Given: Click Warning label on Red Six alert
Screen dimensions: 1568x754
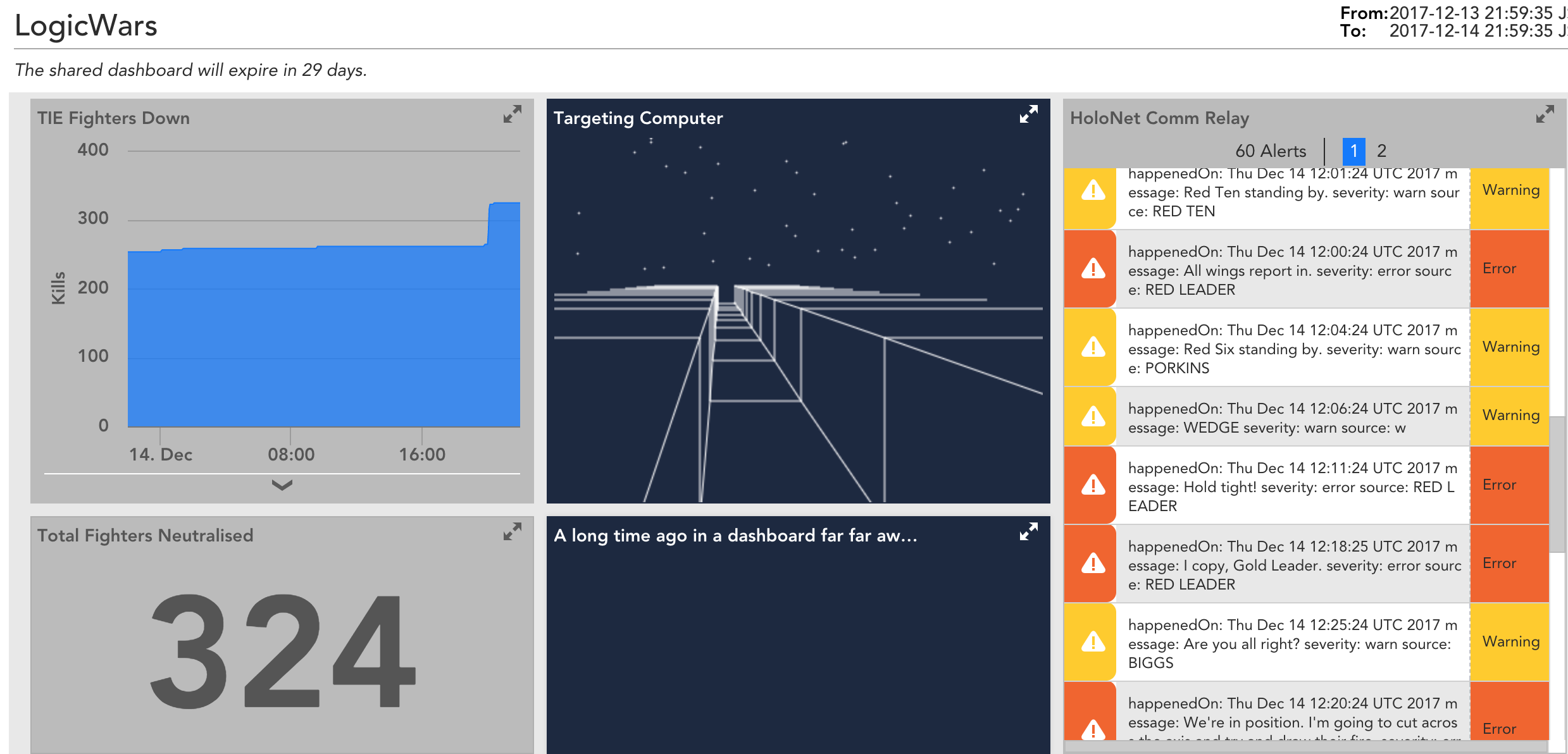Looking at the screenshot, I should click(x=1511, y=347).
